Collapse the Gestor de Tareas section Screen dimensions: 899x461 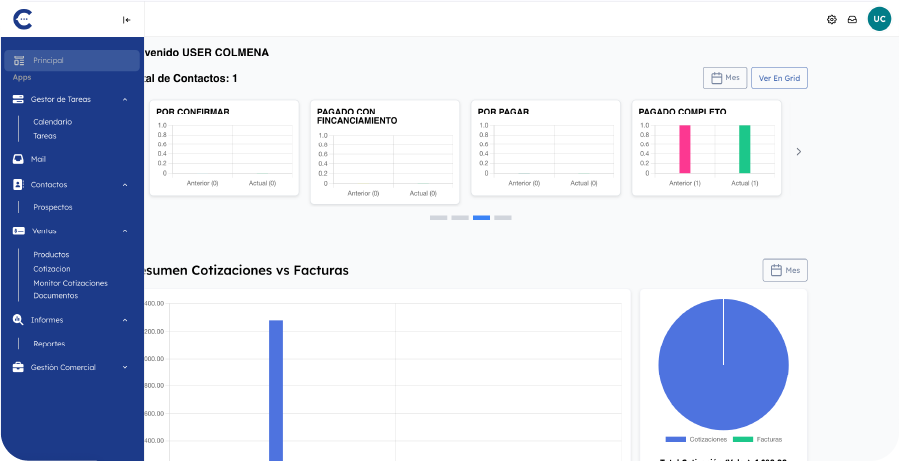[x=125, y=99]
